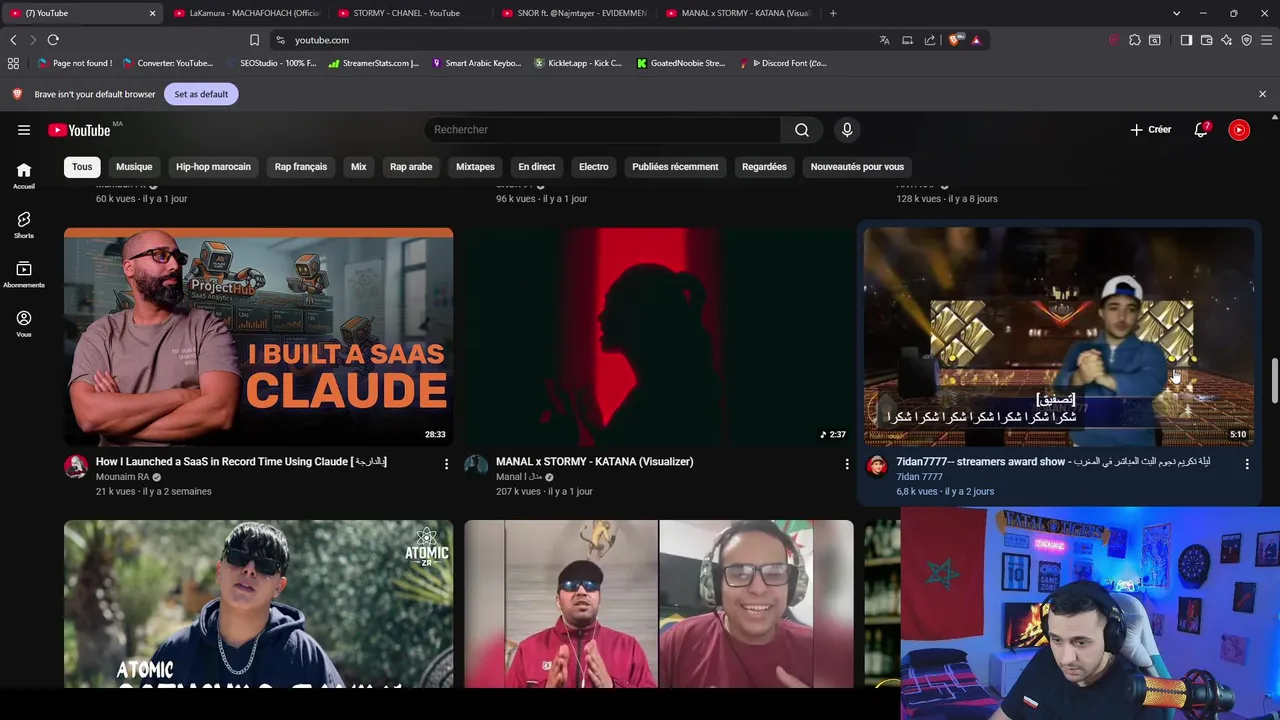Viewport: 1280px width, 720px height.
Task: Go back to the previous page
Action: pos(13,40)
